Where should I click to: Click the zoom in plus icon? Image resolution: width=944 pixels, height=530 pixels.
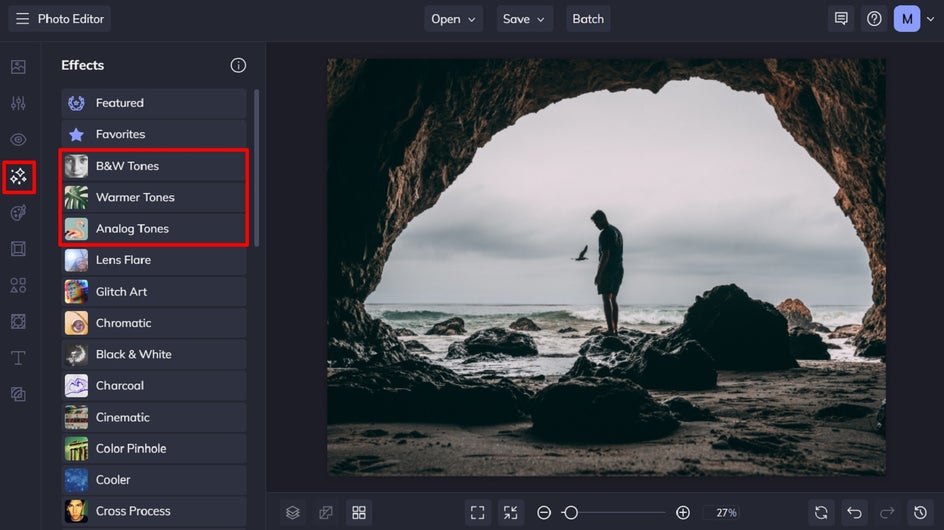683,513
